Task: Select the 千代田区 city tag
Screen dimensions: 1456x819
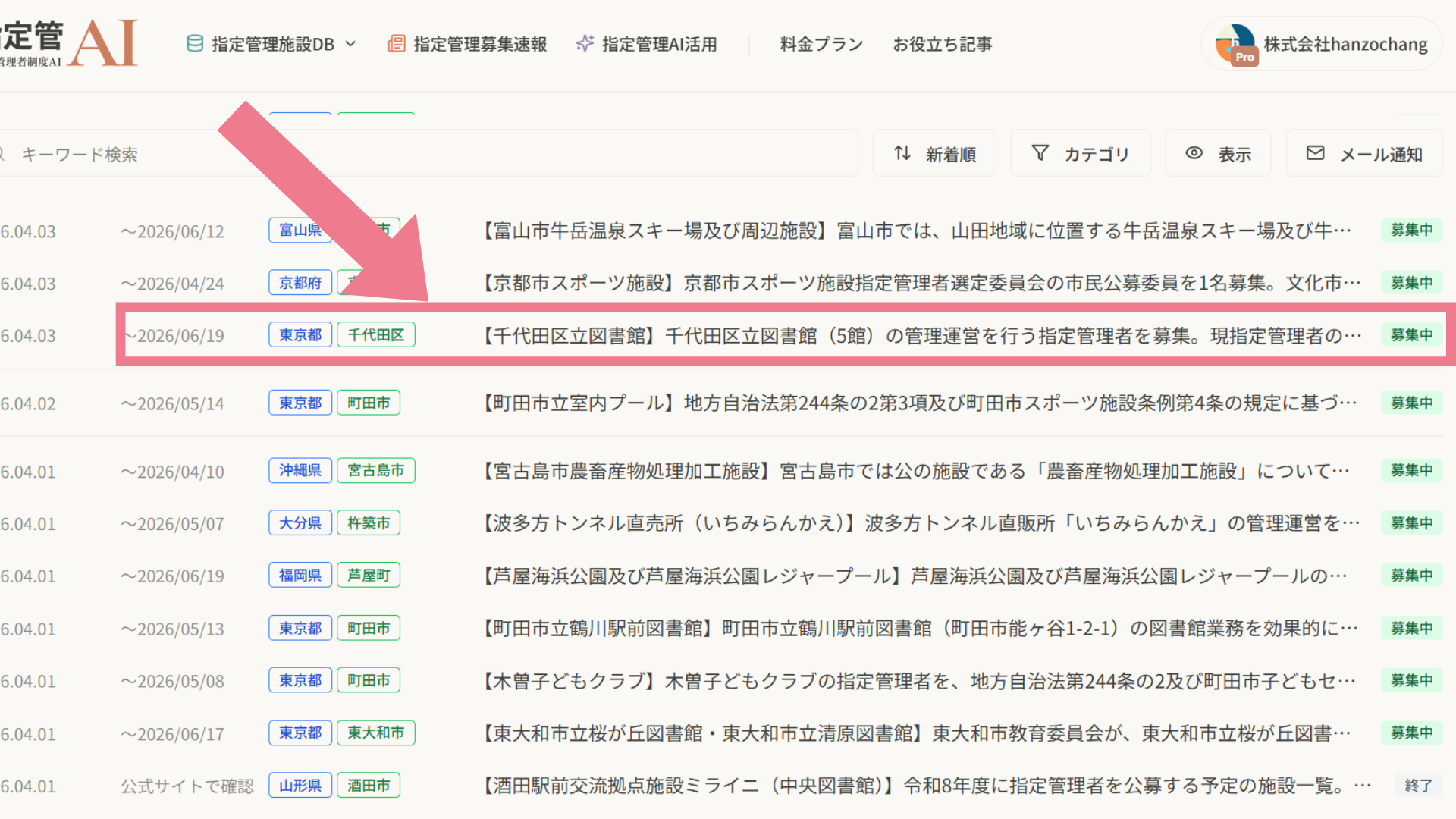Action: tap(375, 334)
